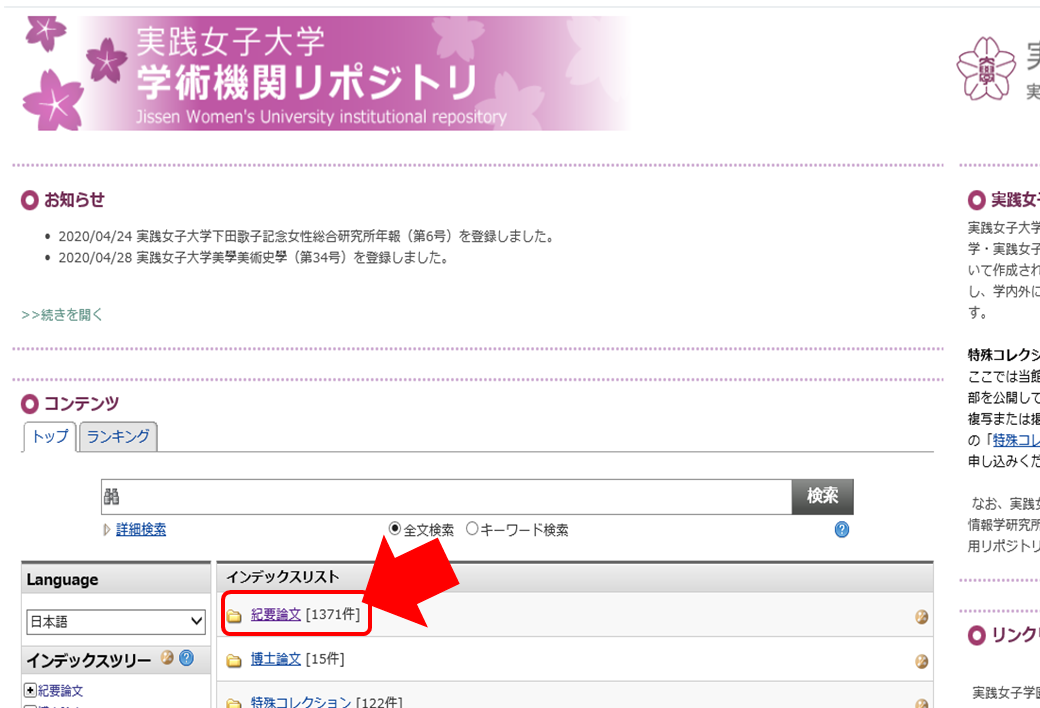Click the 2020/04/24 news entry about 年報 第6号

(306, 236)
